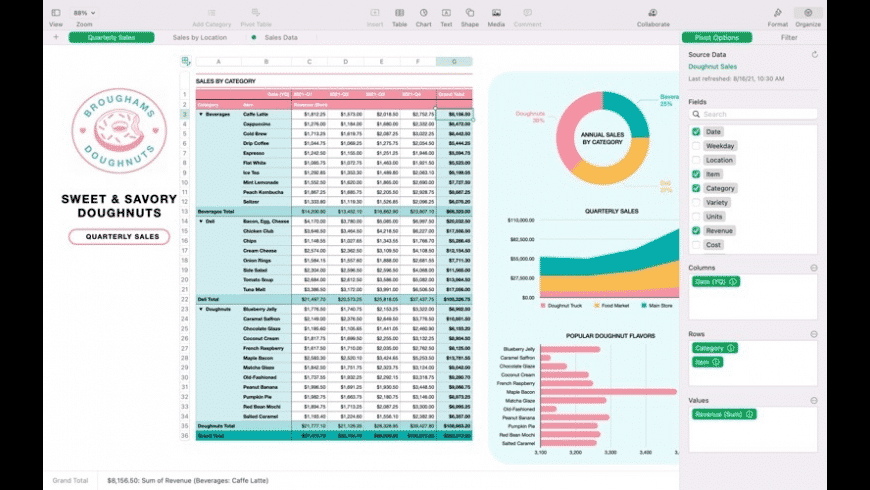Screen dimensions: 870x490
Task: Click the Text box toolbar icon
Action: 446,13
